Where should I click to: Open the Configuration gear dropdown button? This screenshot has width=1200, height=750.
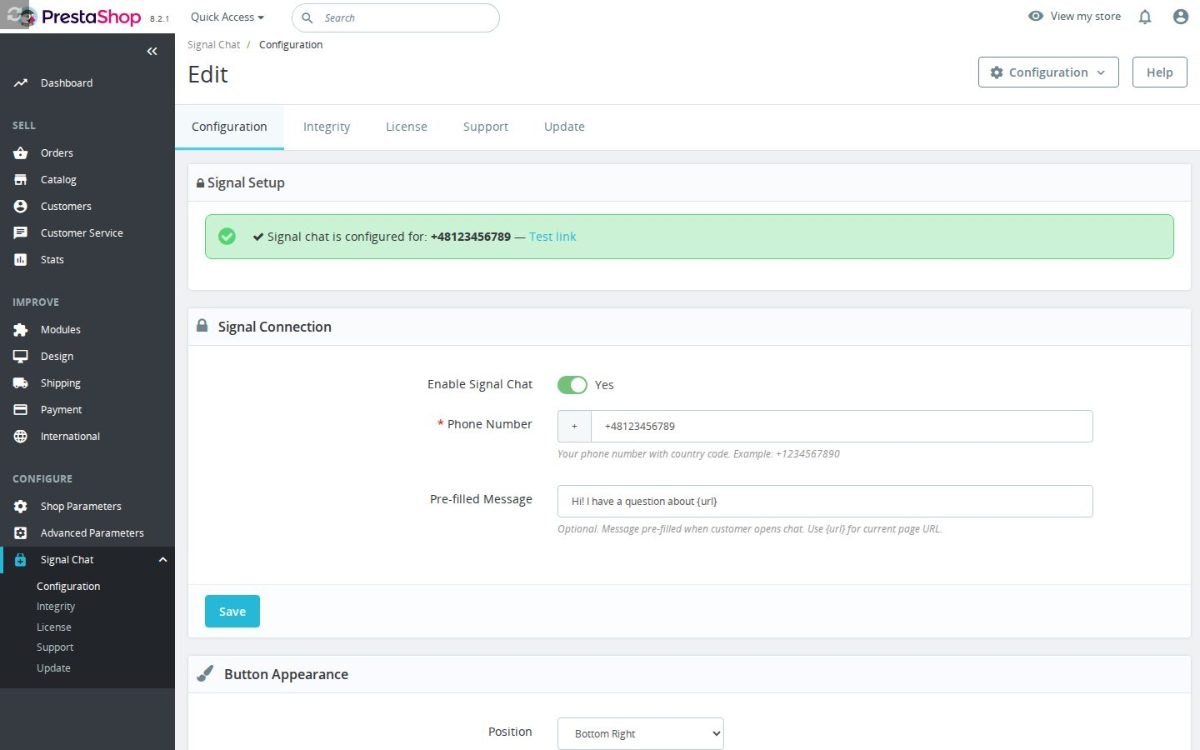tap(1048, 72)
